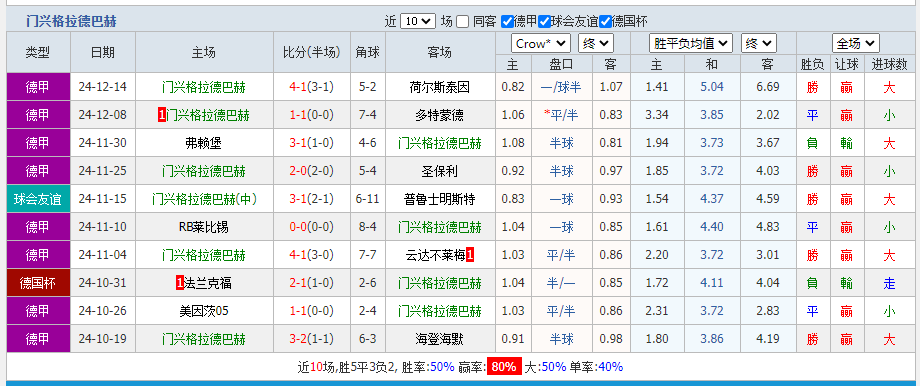Click the 2-0(2-0) score on 24-11-25
This screenshot has width=920, height=386.
click(312, 171)
